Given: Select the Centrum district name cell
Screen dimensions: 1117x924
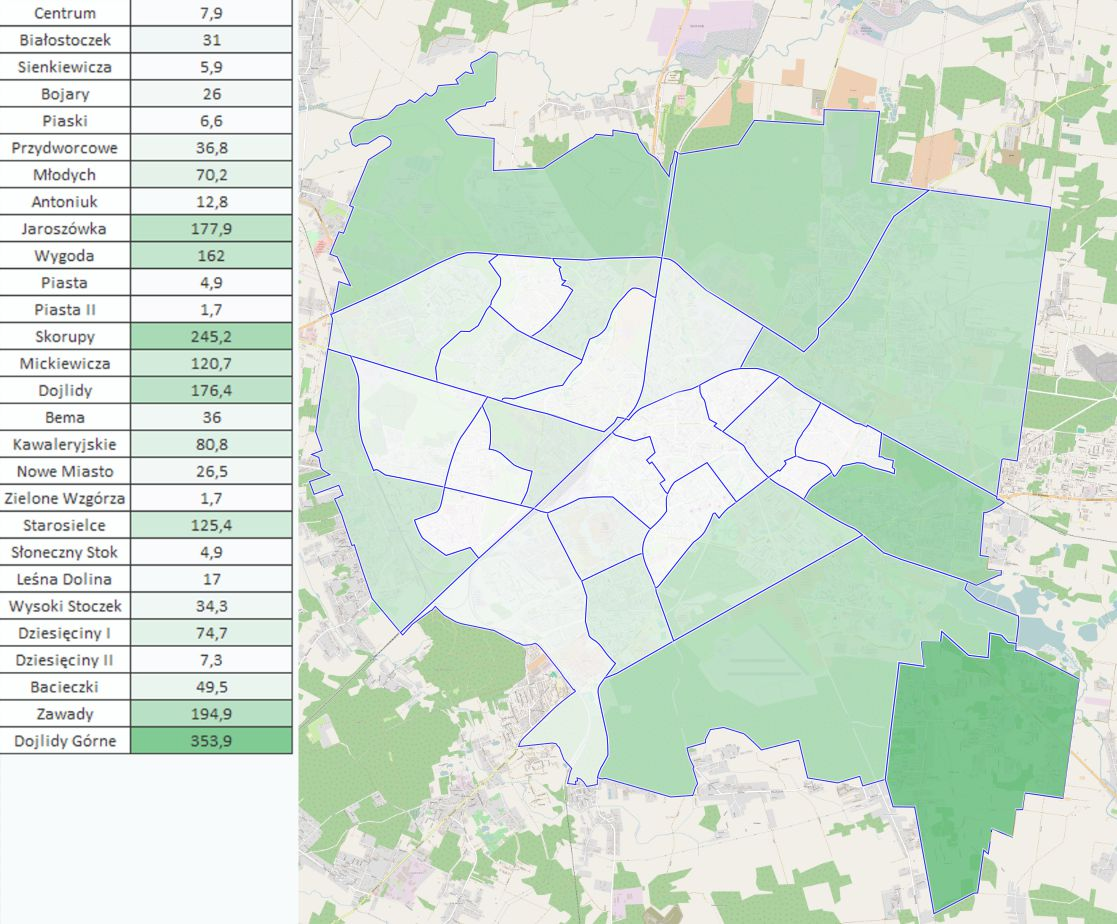Looking at the screenshot, I should (x=65, y=13).
